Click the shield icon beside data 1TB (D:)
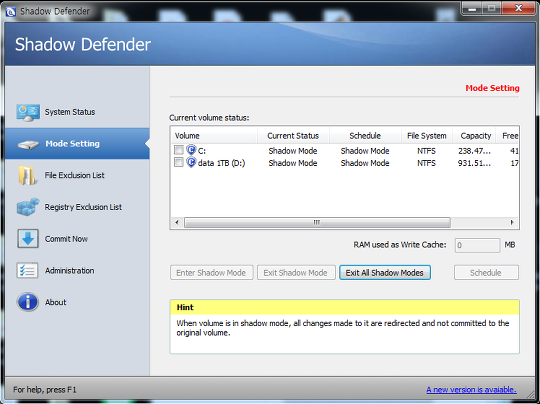Screen dimensions: 540x404 [x=191, y=162]
